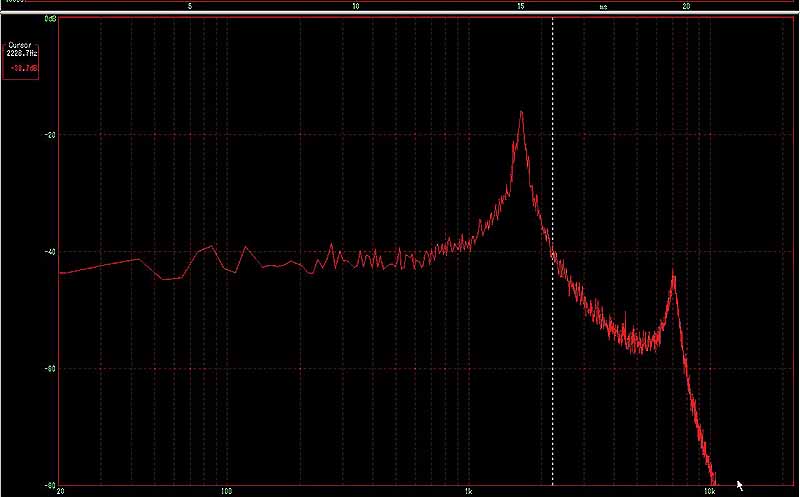Click the 15 mark on the top time ruler
This screenshot has height=497, width=800.
[x=521, y=6]
